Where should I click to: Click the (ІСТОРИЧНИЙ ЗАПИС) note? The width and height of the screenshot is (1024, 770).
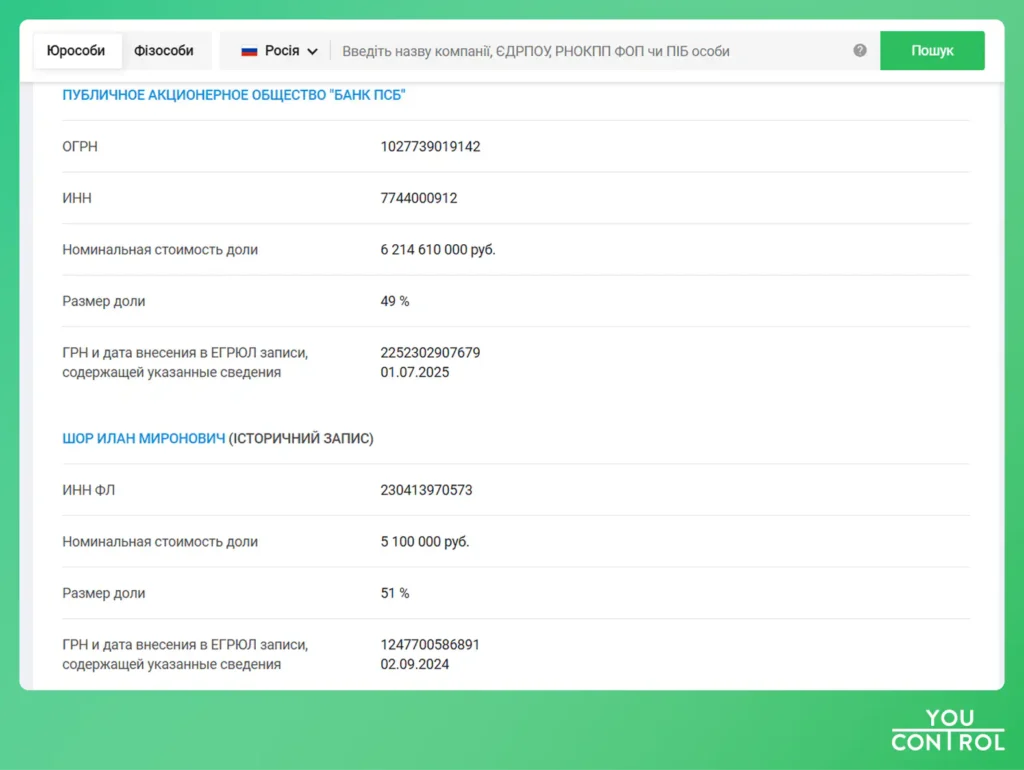(x=301, y=438)
